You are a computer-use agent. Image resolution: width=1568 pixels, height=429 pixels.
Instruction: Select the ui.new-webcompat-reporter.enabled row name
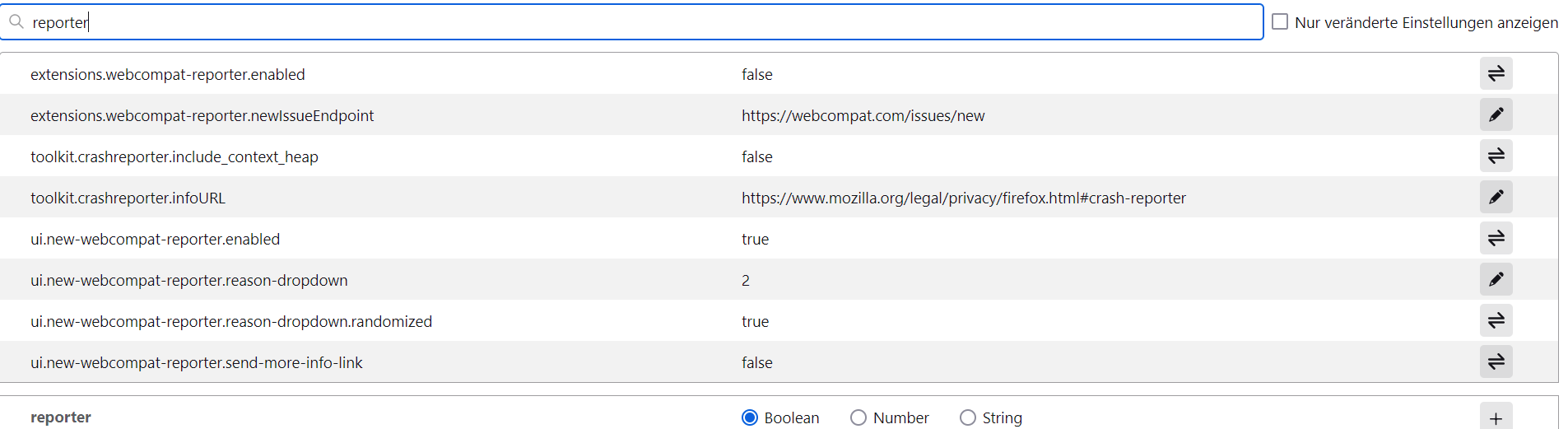pyautogui.click(x=155, y=240)
